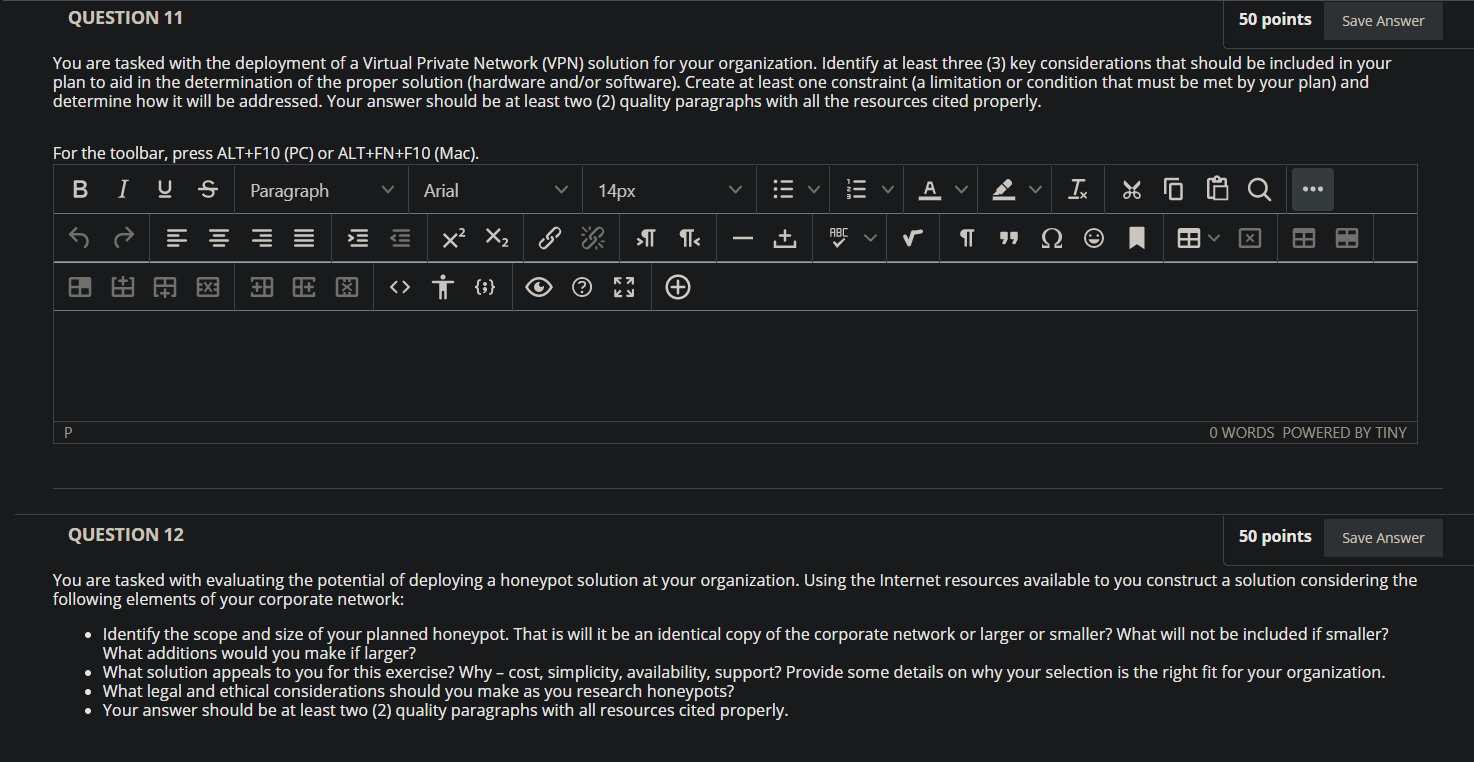The width and height of the screenshot is (1474, 762).
Task: Expand the bullet list style menu
Action: (x=813, y=189)
